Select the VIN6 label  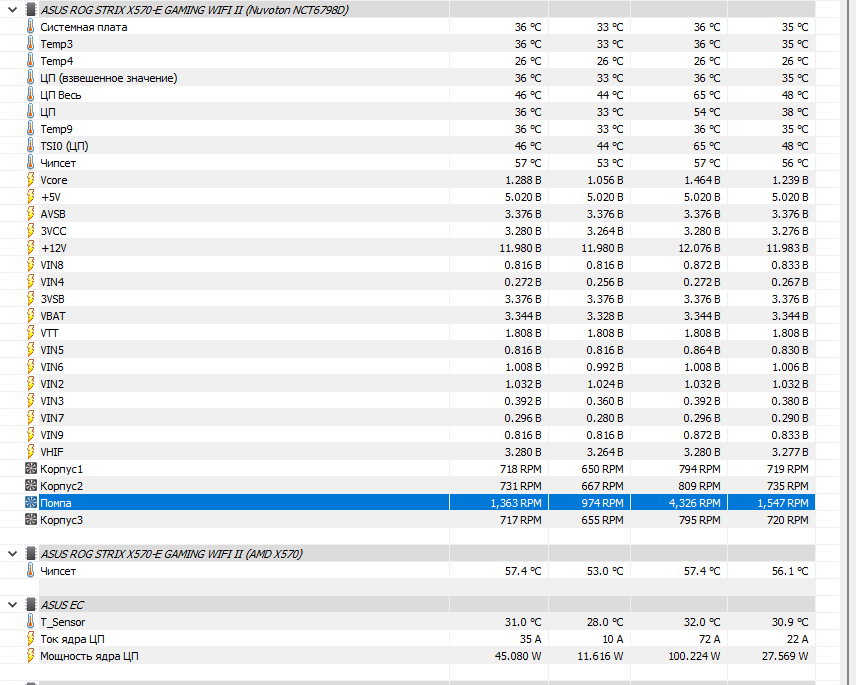52,367
